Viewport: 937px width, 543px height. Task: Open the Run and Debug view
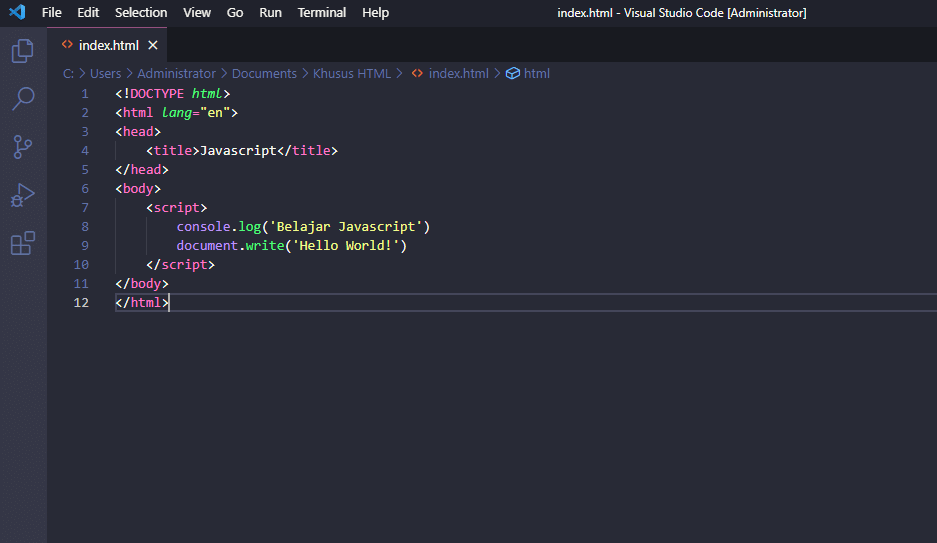(x=22, y=195)
